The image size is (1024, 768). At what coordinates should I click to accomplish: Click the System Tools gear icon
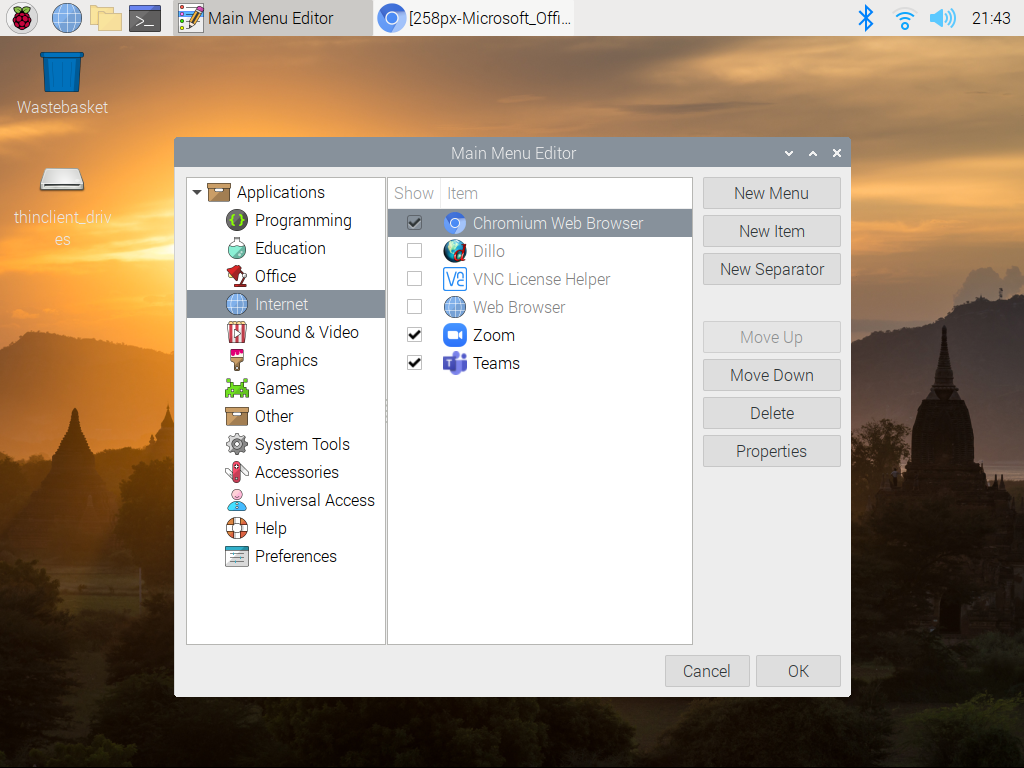click(236, 444)
